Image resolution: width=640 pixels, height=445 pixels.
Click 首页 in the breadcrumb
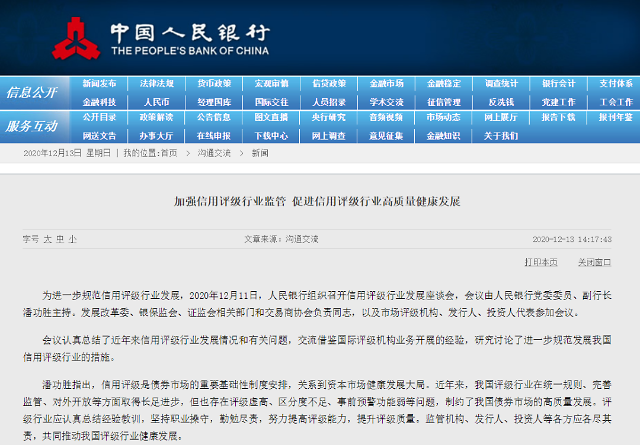click(x=169, y=154)
